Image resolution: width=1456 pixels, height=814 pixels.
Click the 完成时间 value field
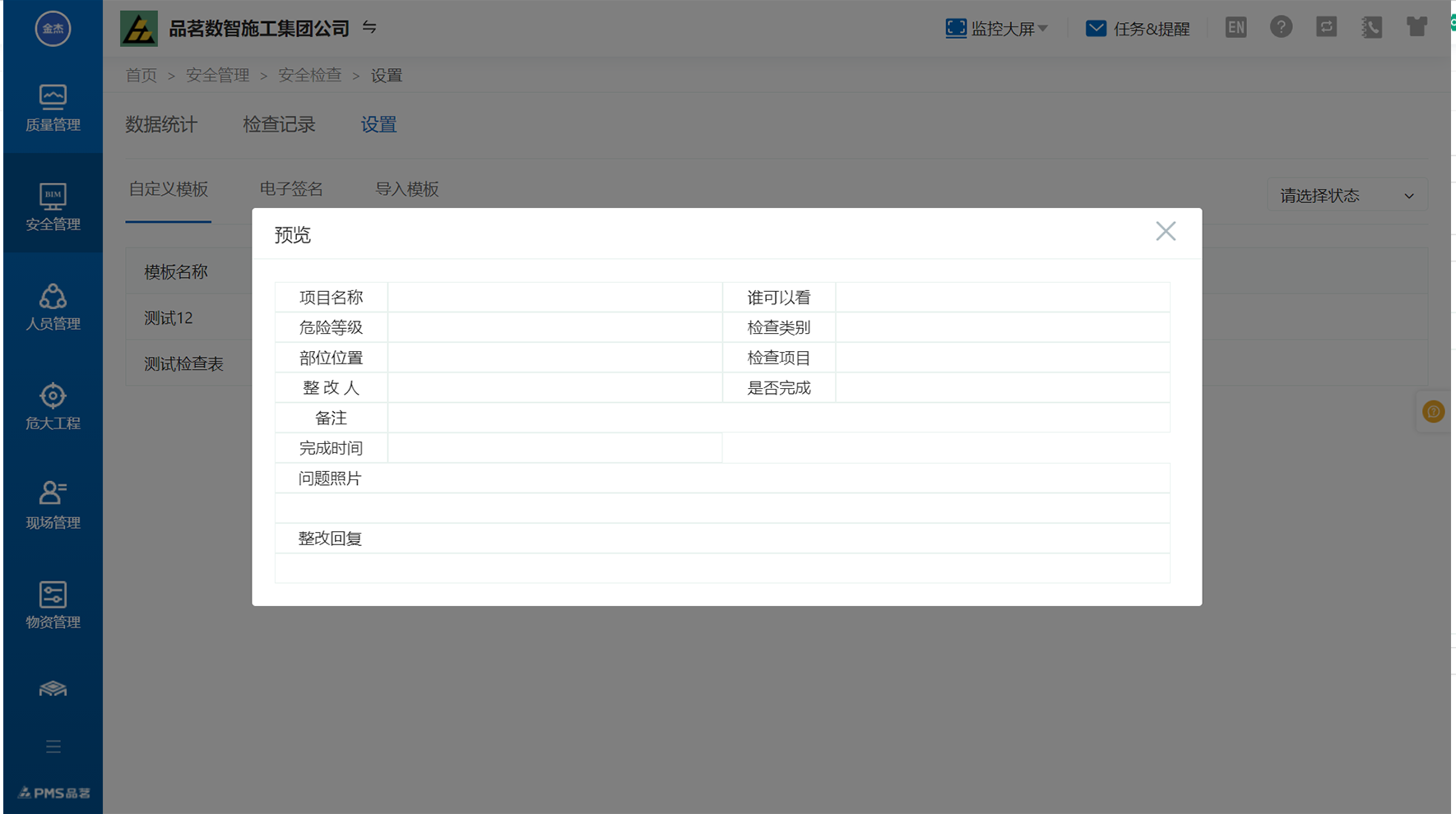tap(554, 448)
